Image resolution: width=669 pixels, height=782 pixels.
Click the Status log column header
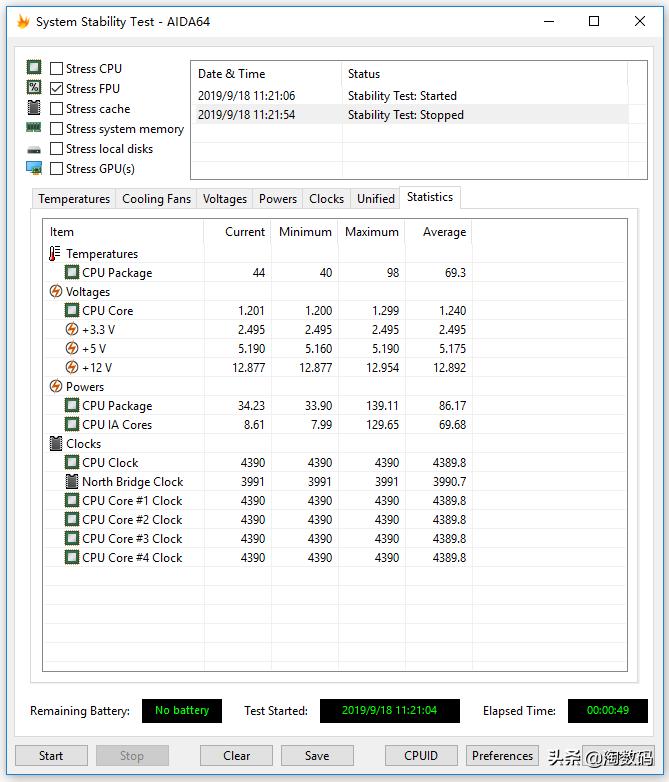[484, 74]
